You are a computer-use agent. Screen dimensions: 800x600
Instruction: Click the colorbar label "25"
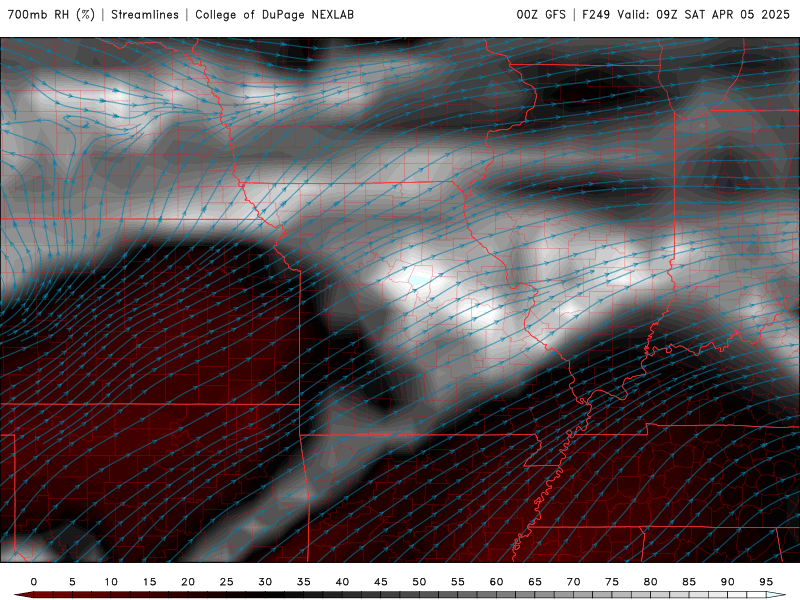point(227,582)
